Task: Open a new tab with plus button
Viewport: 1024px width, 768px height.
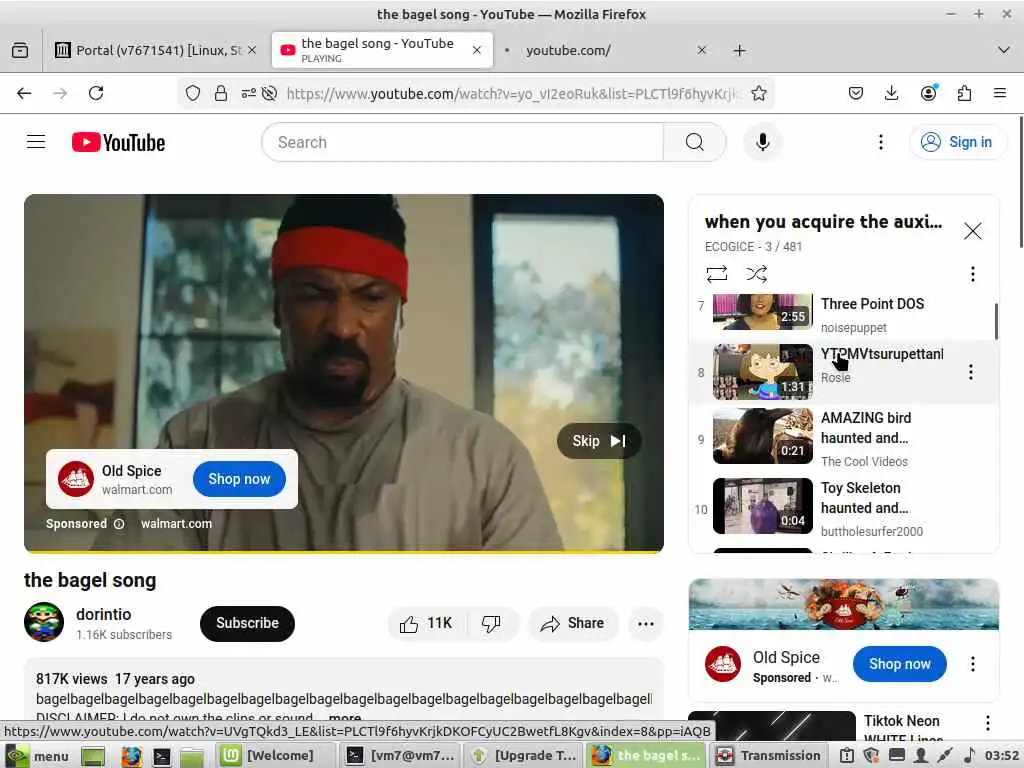Action: point(739,50)
